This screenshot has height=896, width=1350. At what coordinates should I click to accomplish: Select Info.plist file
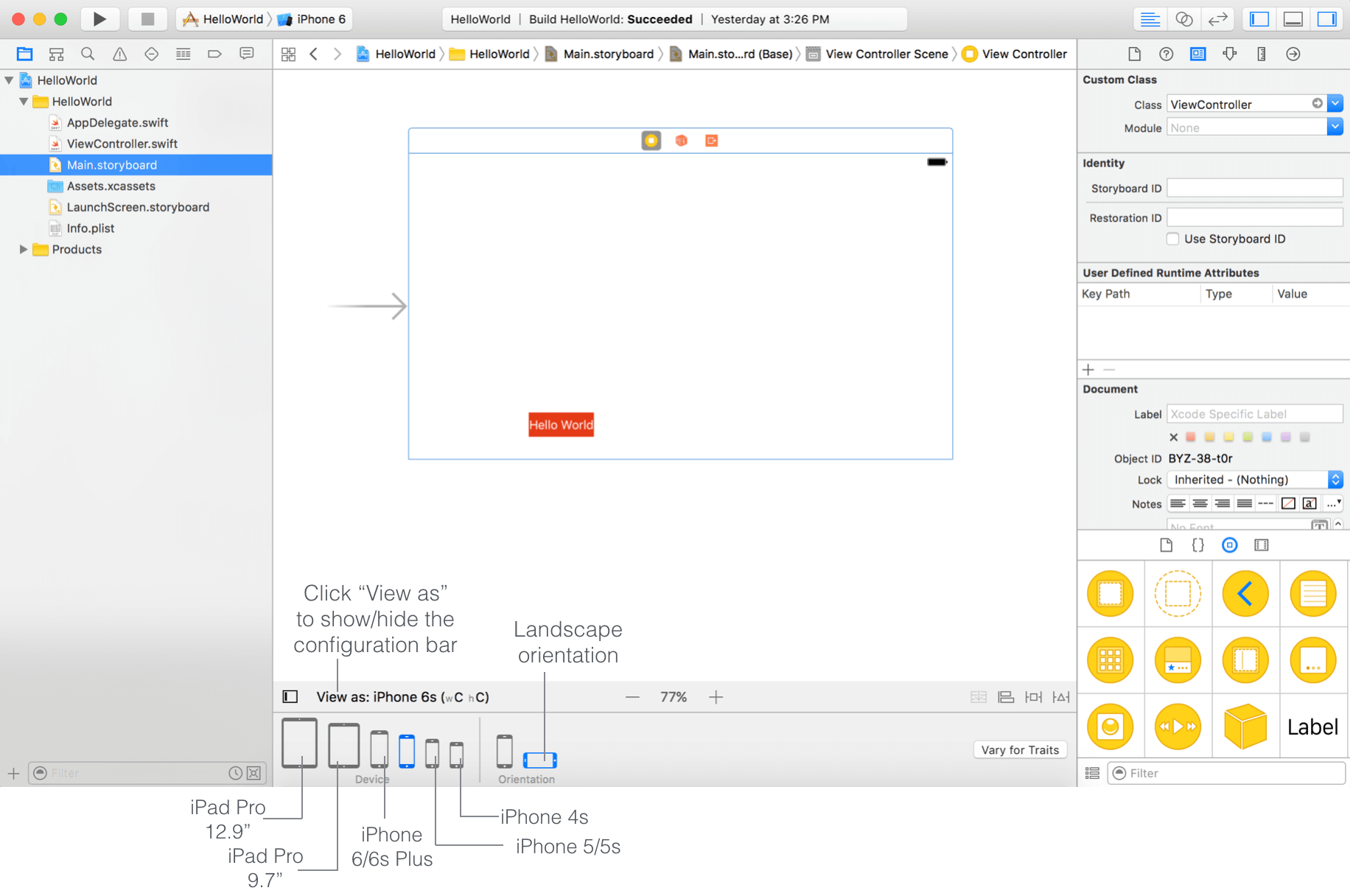pyautogui.click(x=91, y=228)
